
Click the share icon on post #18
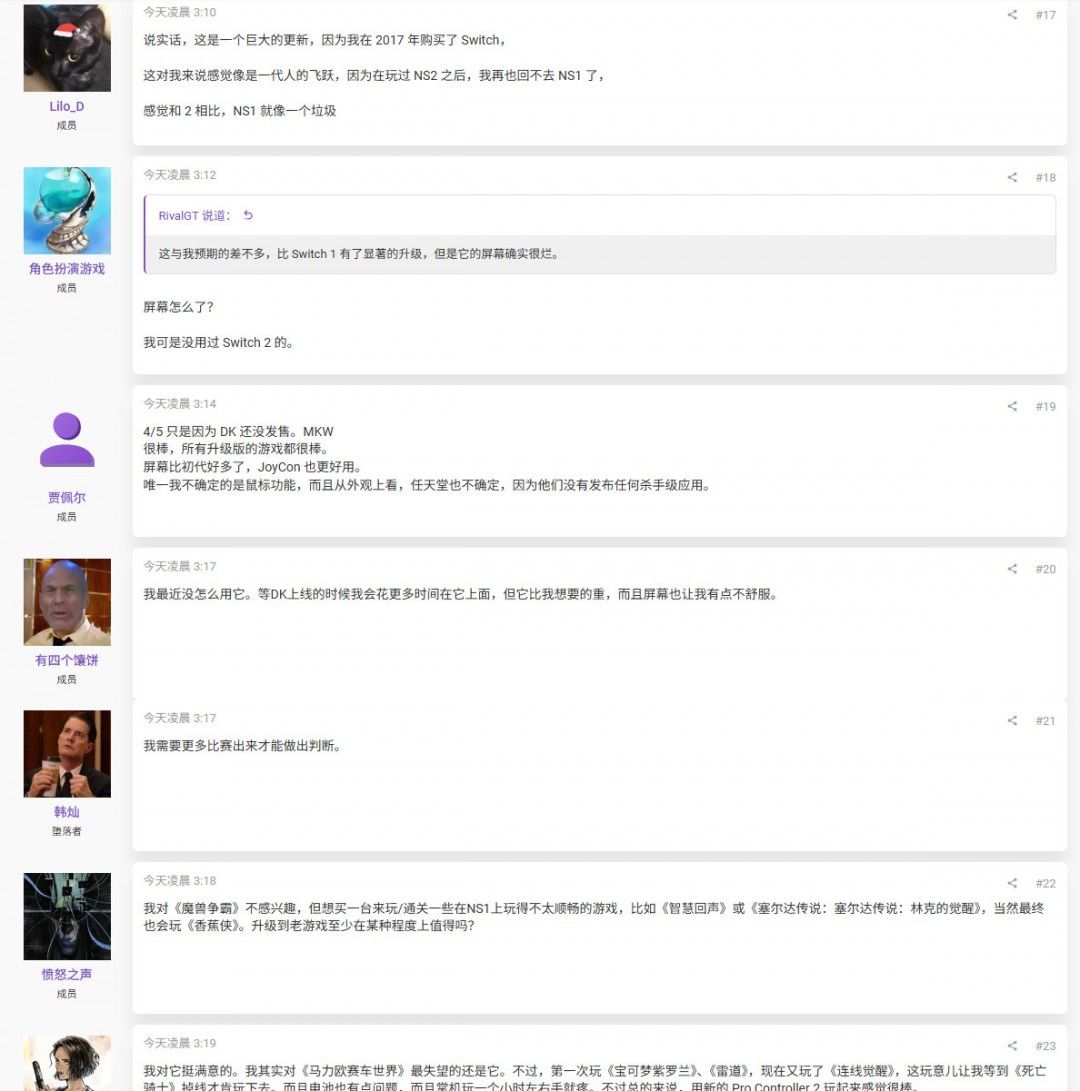pyautogui.click(x=1012, y=177)
